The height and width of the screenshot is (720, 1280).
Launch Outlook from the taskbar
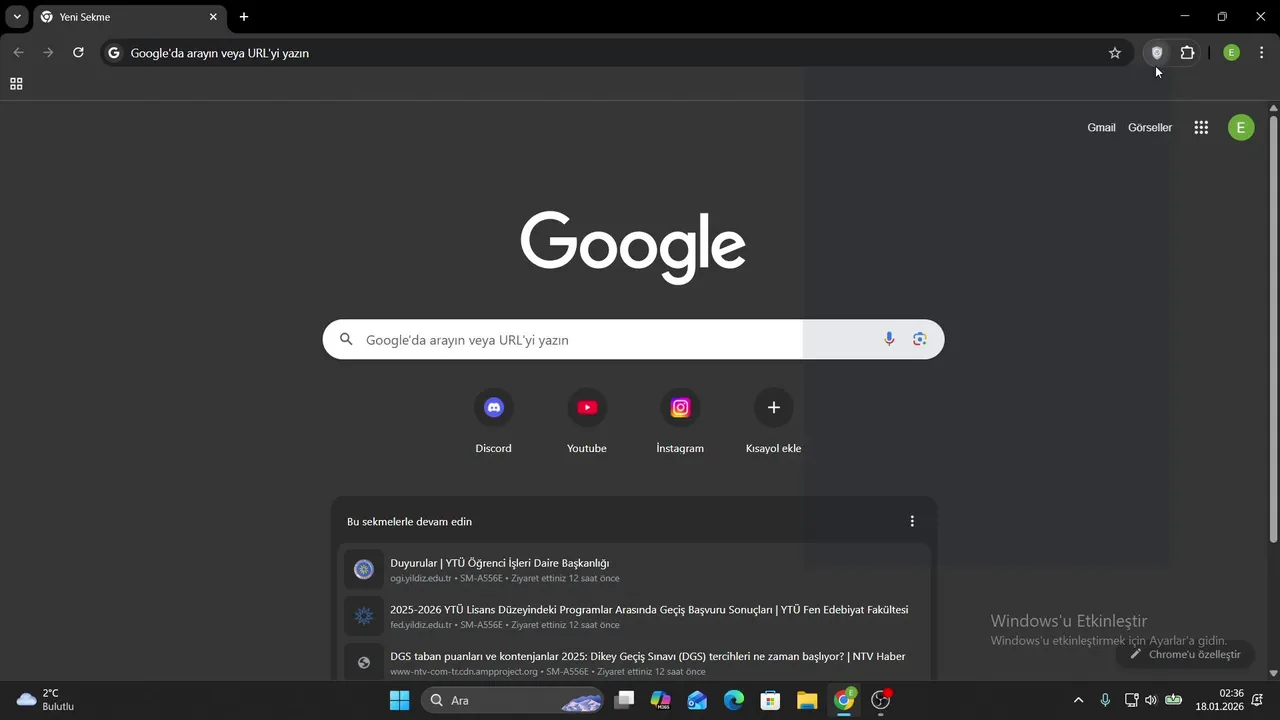697,700
